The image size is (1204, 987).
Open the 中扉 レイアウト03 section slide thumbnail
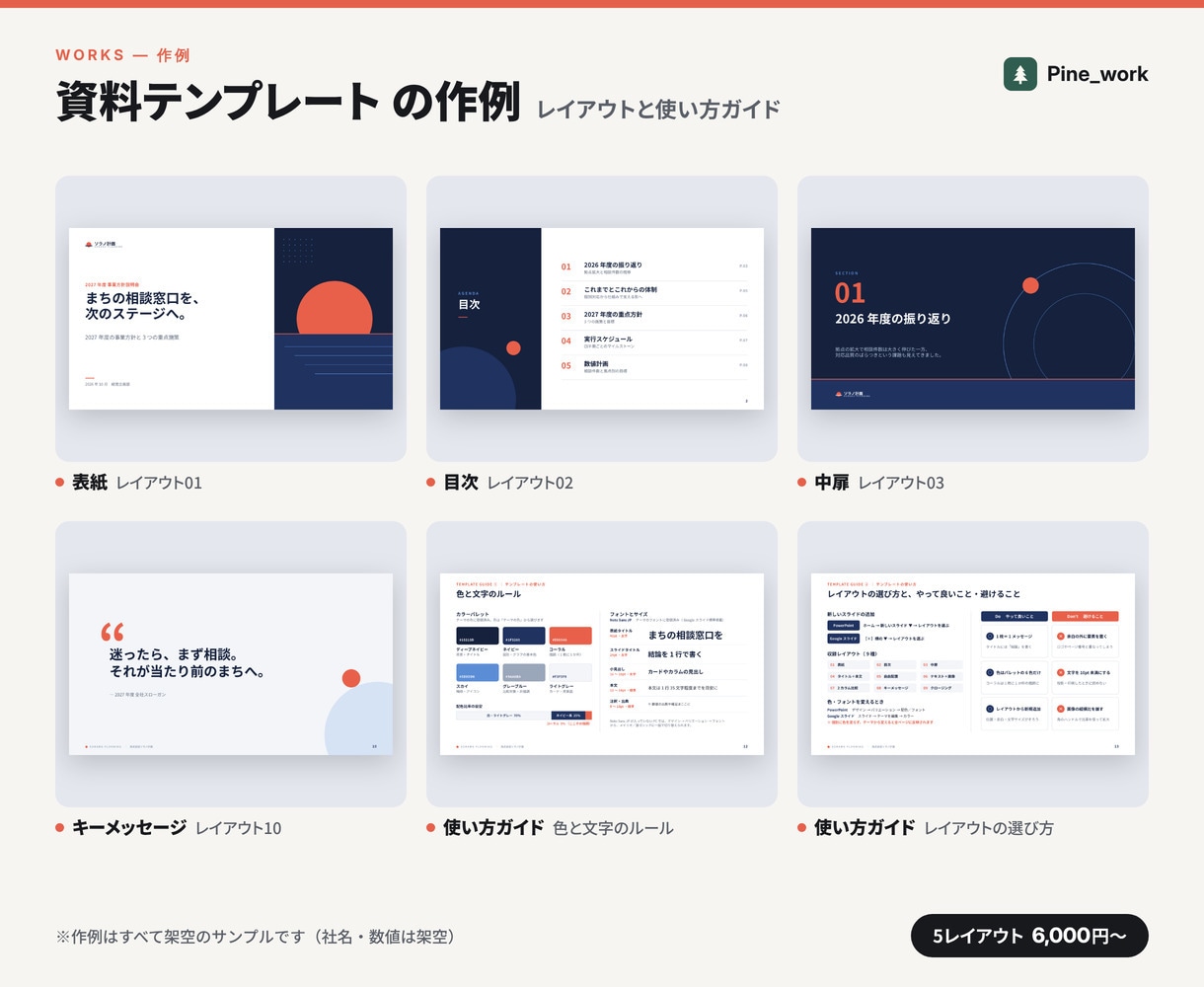[973, 319]
